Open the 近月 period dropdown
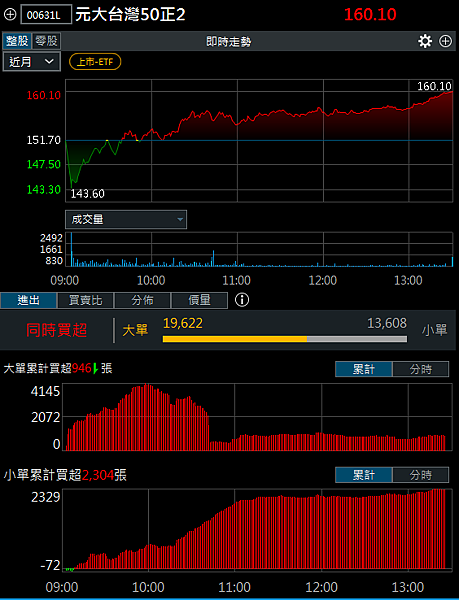Viewport: 459px width, 600px height. (x=32, y=62)
